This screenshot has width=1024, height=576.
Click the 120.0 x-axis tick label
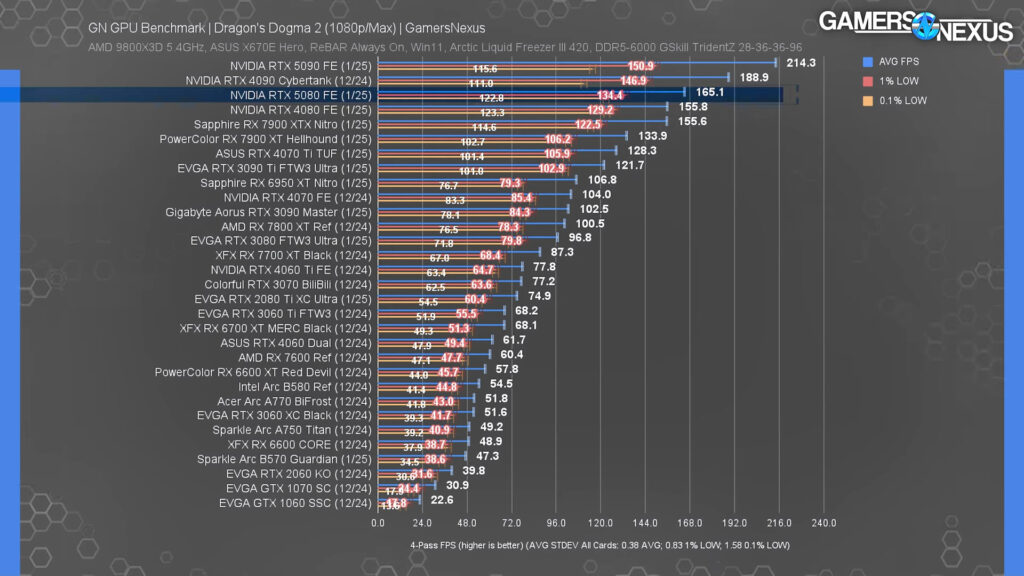click(600, 524)
